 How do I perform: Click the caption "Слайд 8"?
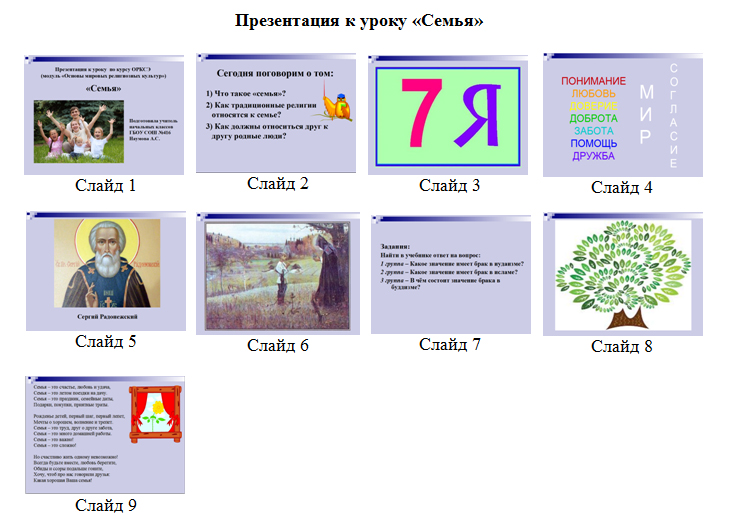tap(622, 347)
